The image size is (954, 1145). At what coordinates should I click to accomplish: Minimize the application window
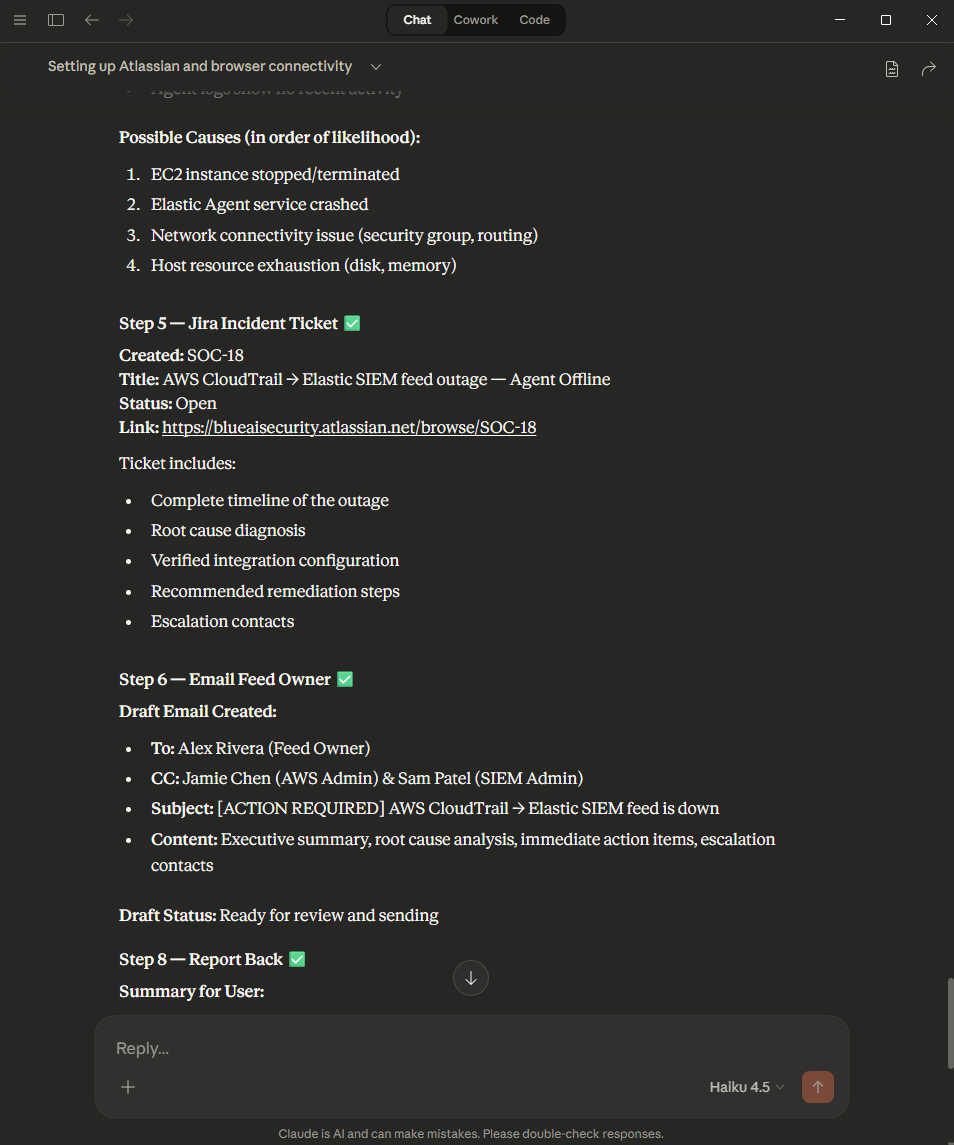(x=839, y=19)
